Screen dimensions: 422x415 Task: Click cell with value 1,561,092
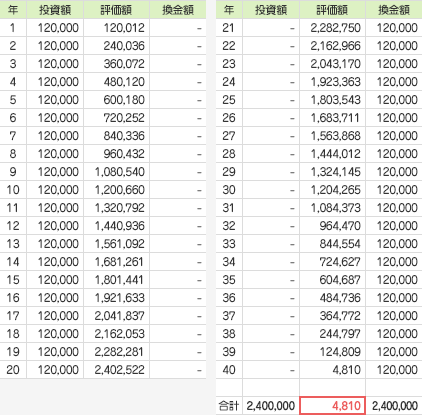point(117,244)
